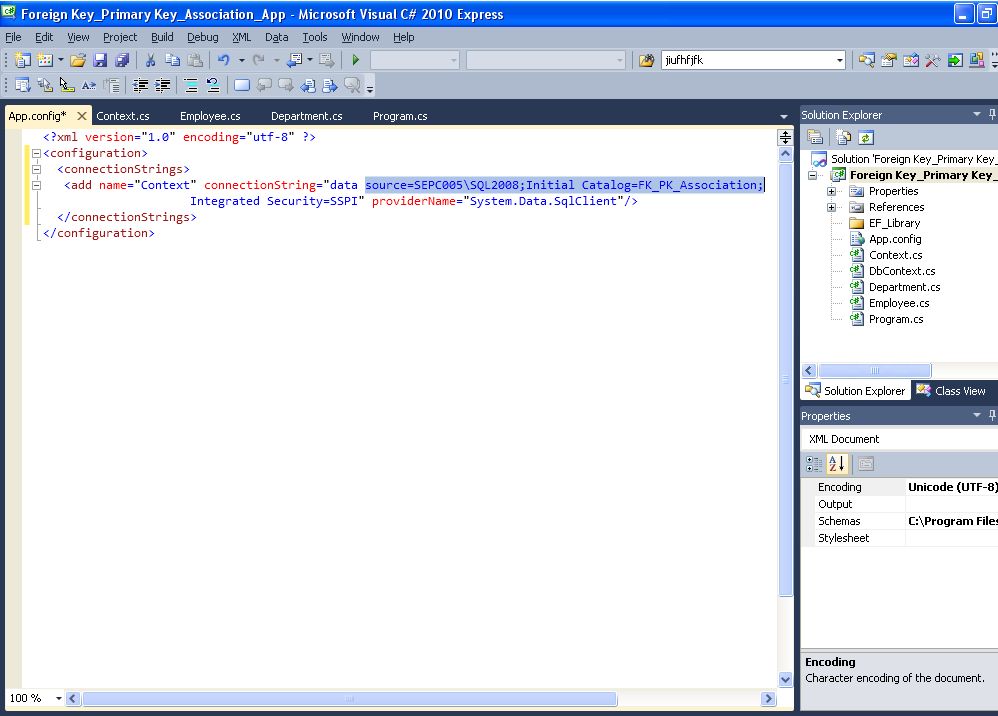
Task: Click into the jiufhfjfk search field
Action: click(747, 60)
